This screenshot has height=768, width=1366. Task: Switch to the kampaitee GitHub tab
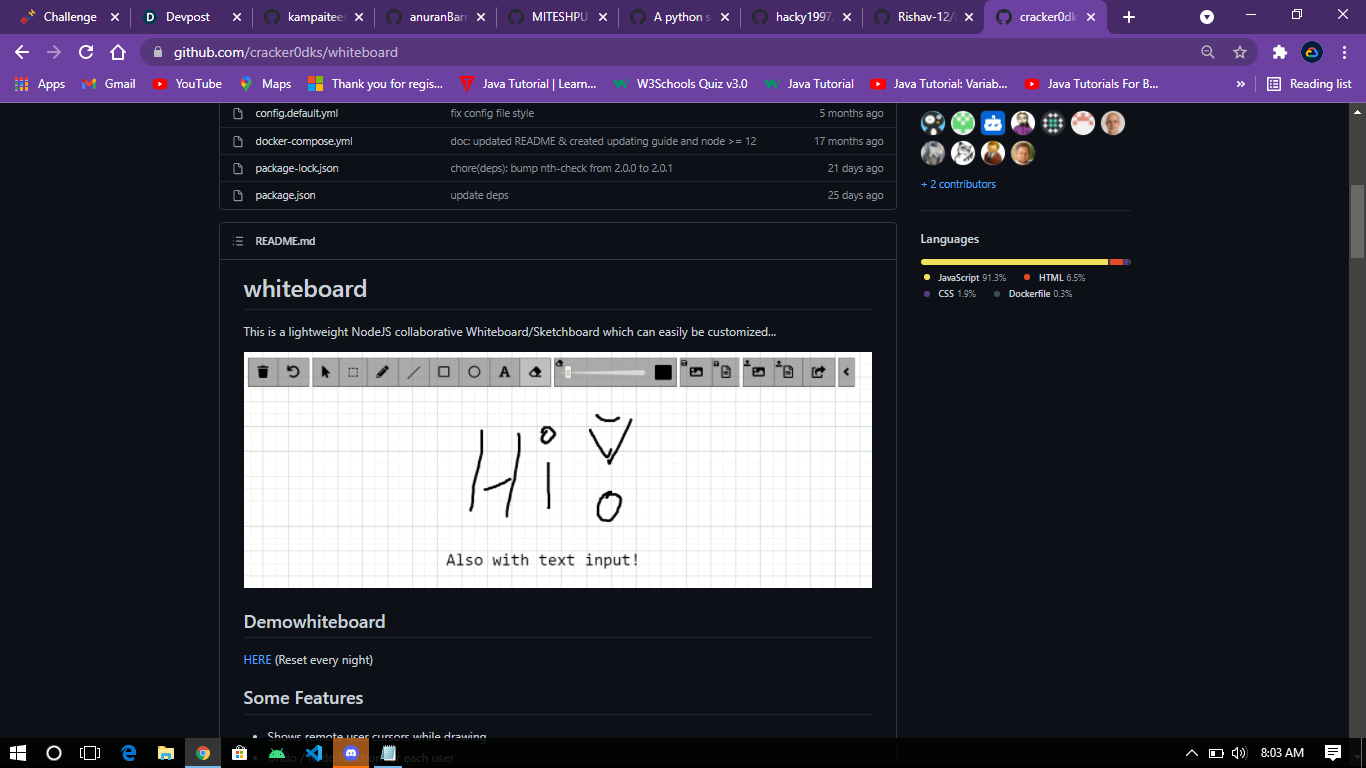pos(313,17)
